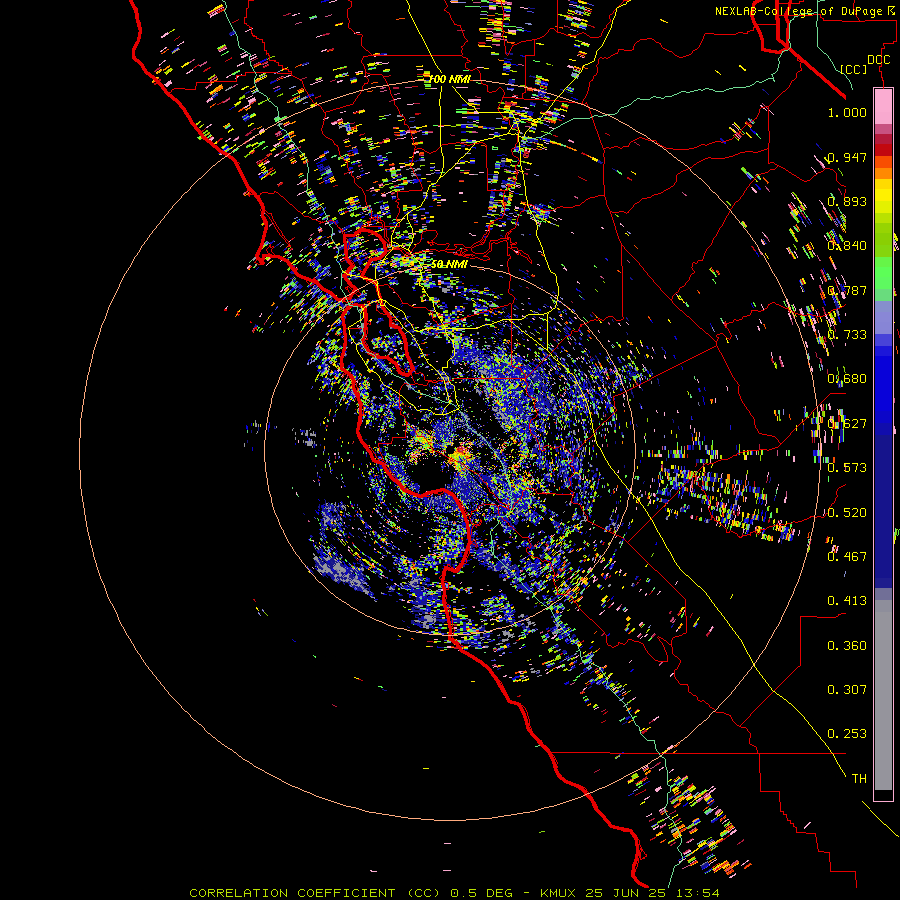Click the 0.360 legend value
The height and width of the screenshot is (900, 900).
click(x=847, y=646)
